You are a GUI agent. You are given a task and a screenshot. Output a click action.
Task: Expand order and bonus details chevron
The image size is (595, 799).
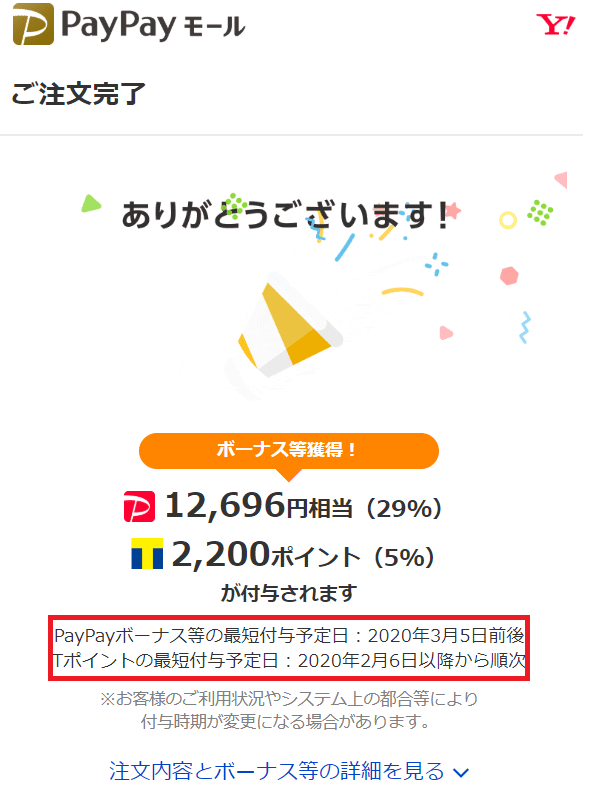pyautogui.click(x=461, y=773)
